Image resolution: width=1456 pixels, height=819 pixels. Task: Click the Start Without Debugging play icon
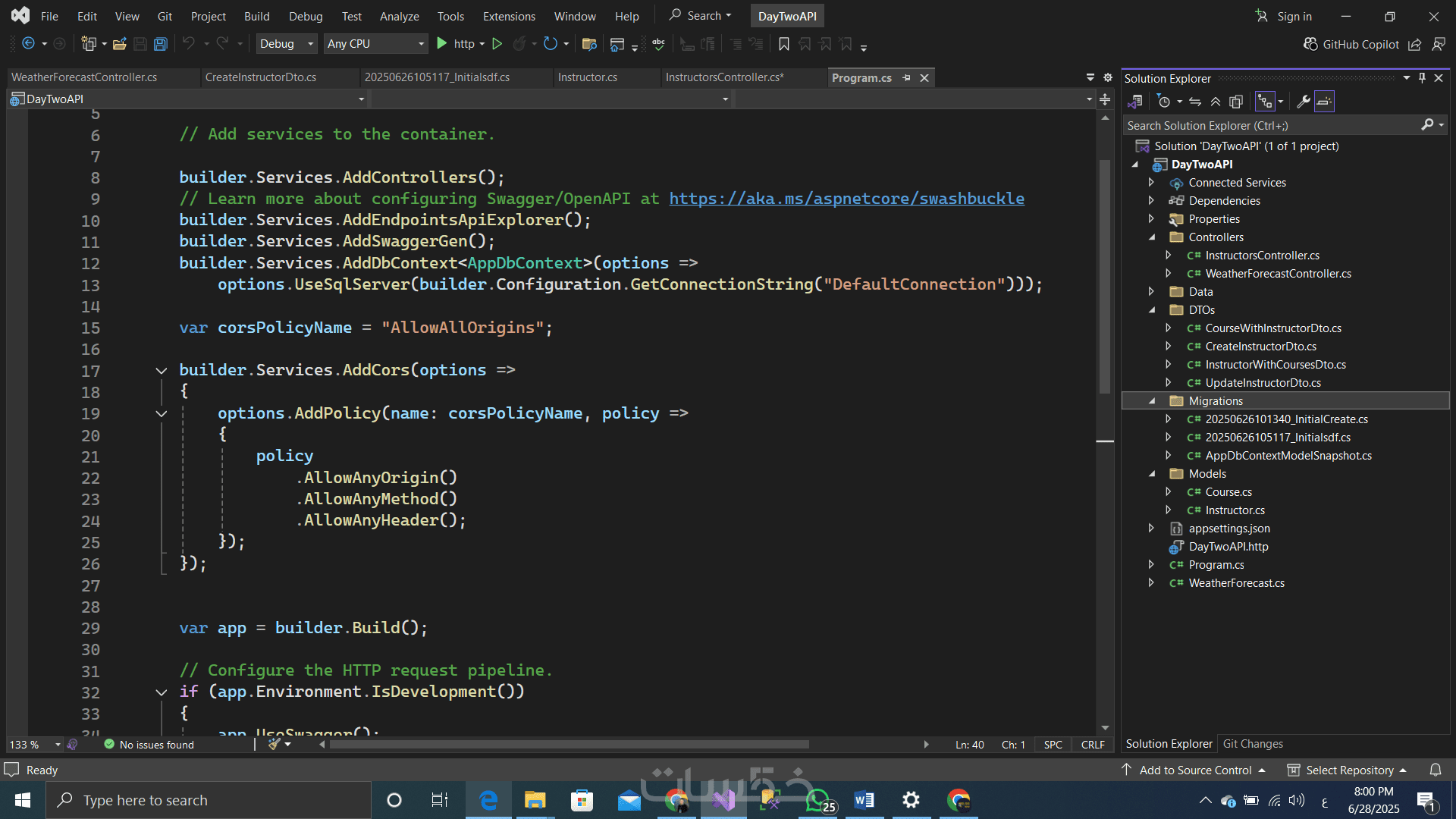pos(497,44)
